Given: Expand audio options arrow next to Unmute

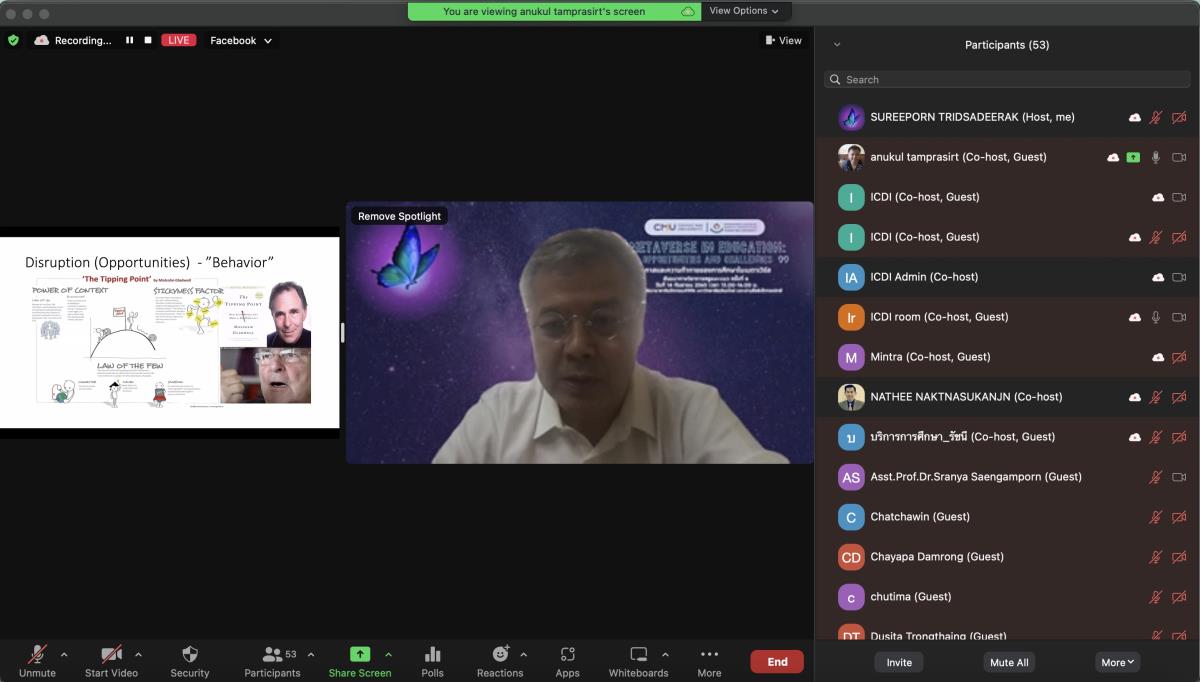Looking at the screenshot, I should point(64,655).
